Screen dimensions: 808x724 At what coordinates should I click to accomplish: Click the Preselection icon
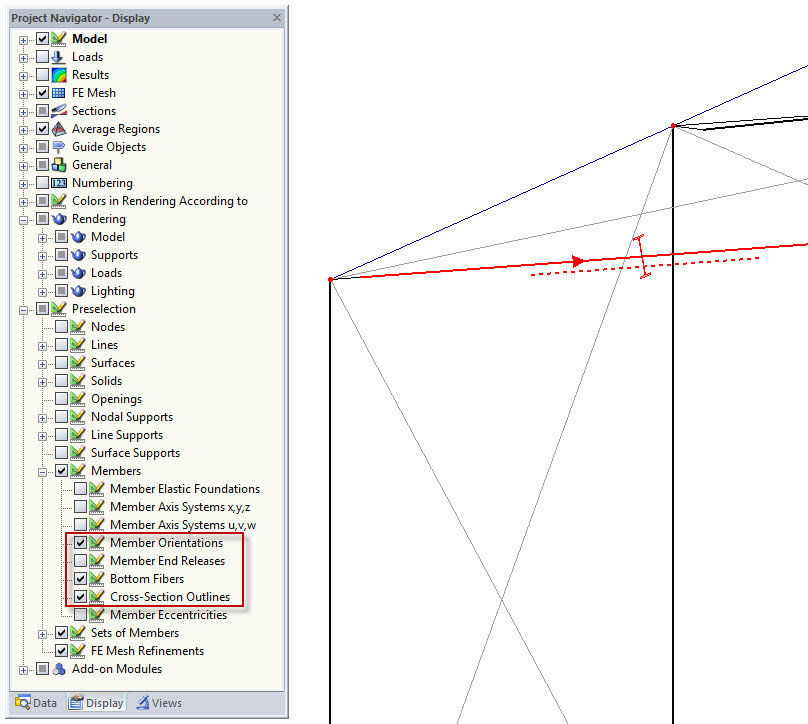click(59, 309)
